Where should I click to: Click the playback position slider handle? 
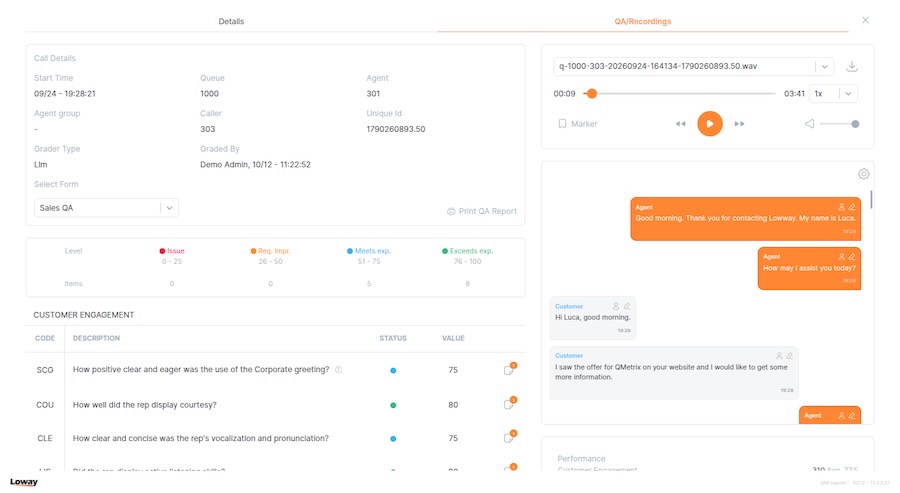point(592,94)
